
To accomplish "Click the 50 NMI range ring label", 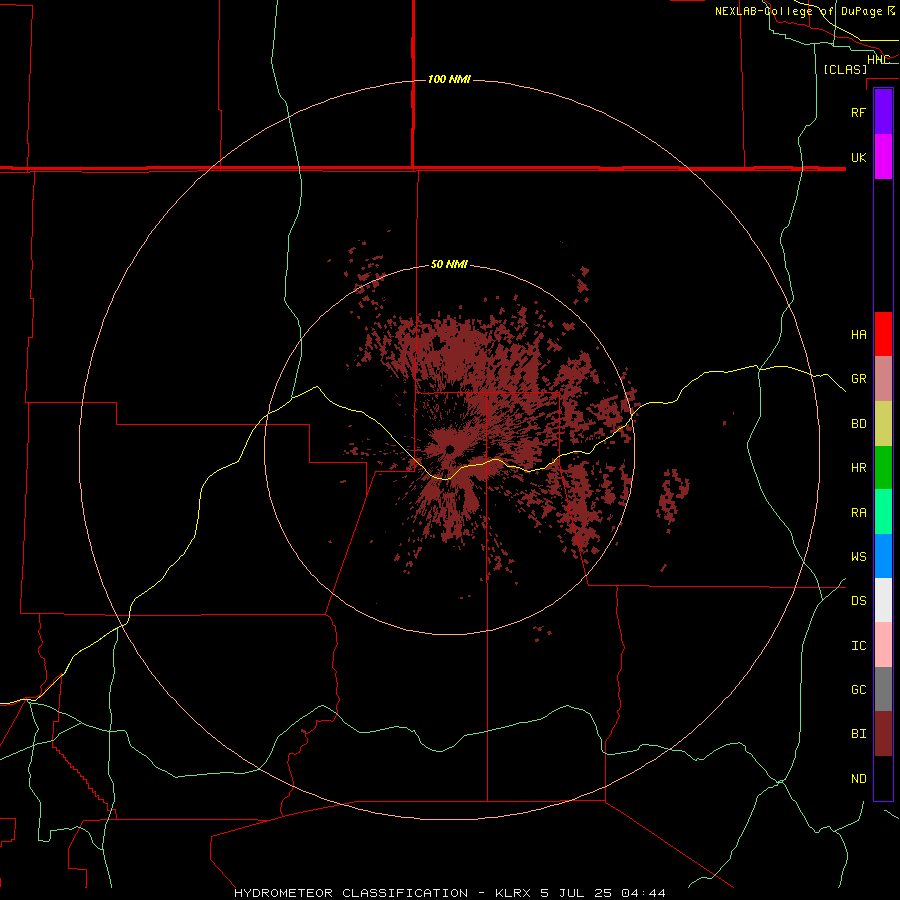I will tap(449, 265).
